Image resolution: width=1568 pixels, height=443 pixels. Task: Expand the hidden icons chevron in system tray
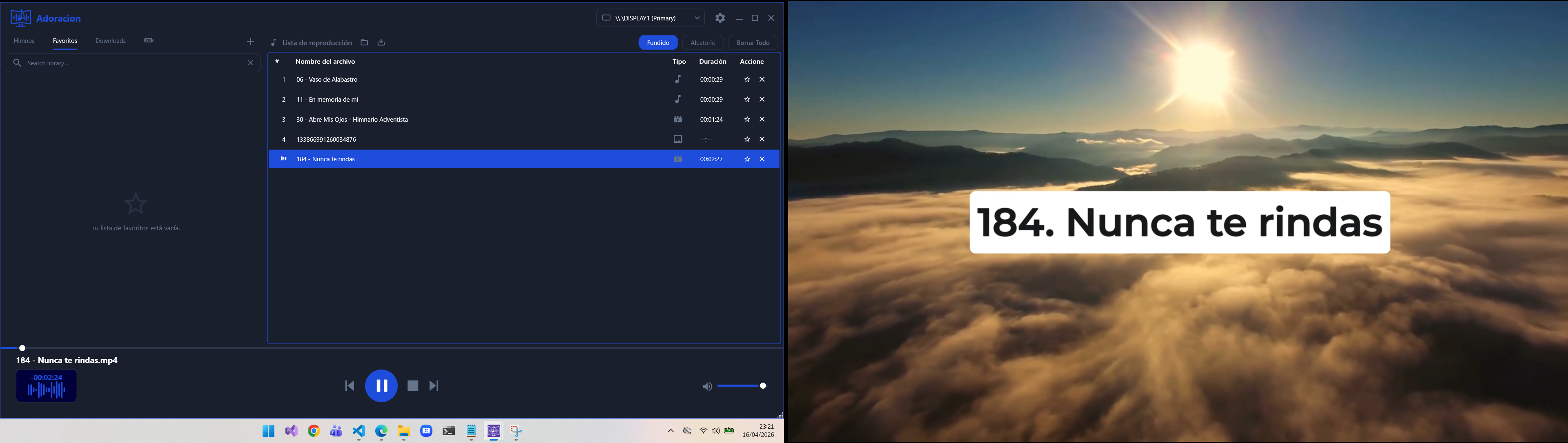[671, 430]
